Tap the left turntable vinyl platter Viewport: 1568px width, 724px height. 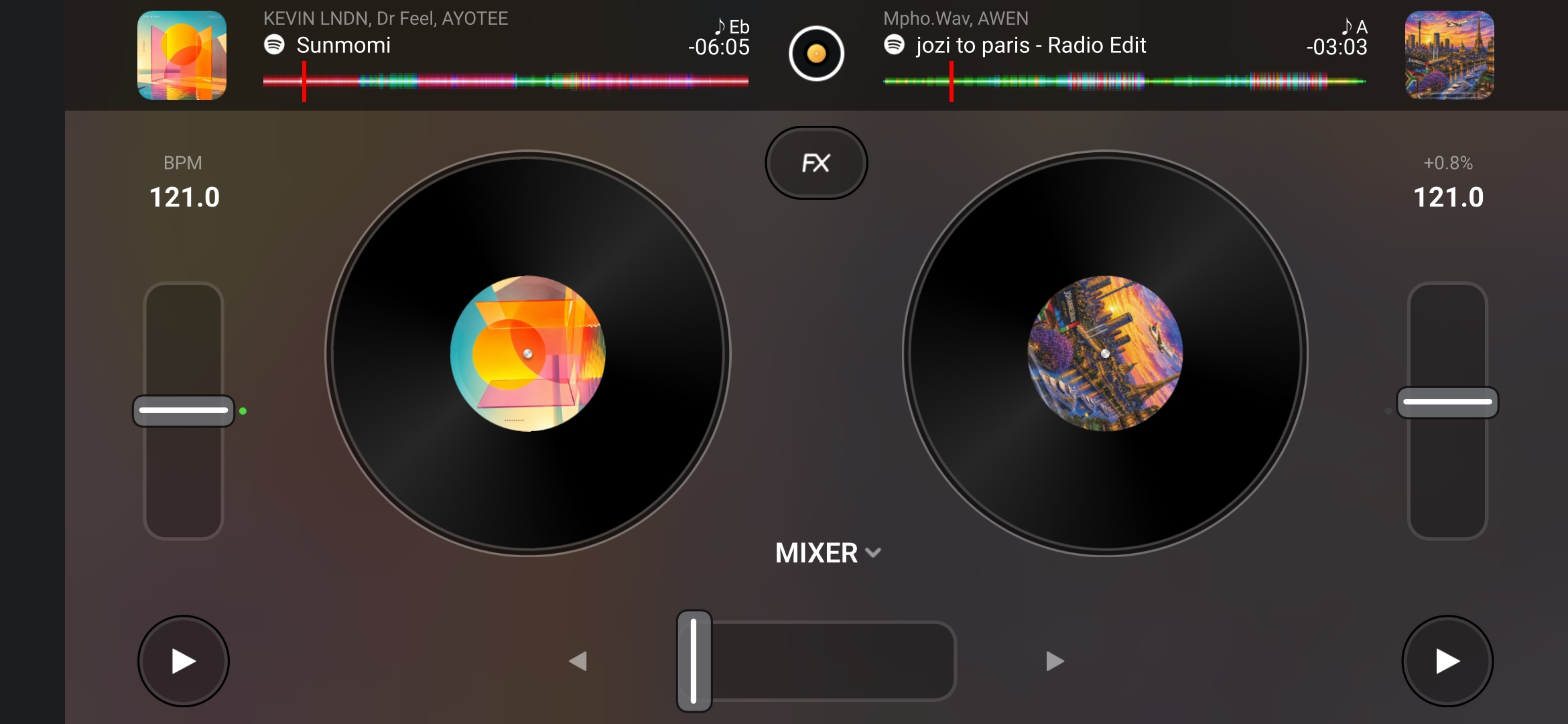click(528, 353)
